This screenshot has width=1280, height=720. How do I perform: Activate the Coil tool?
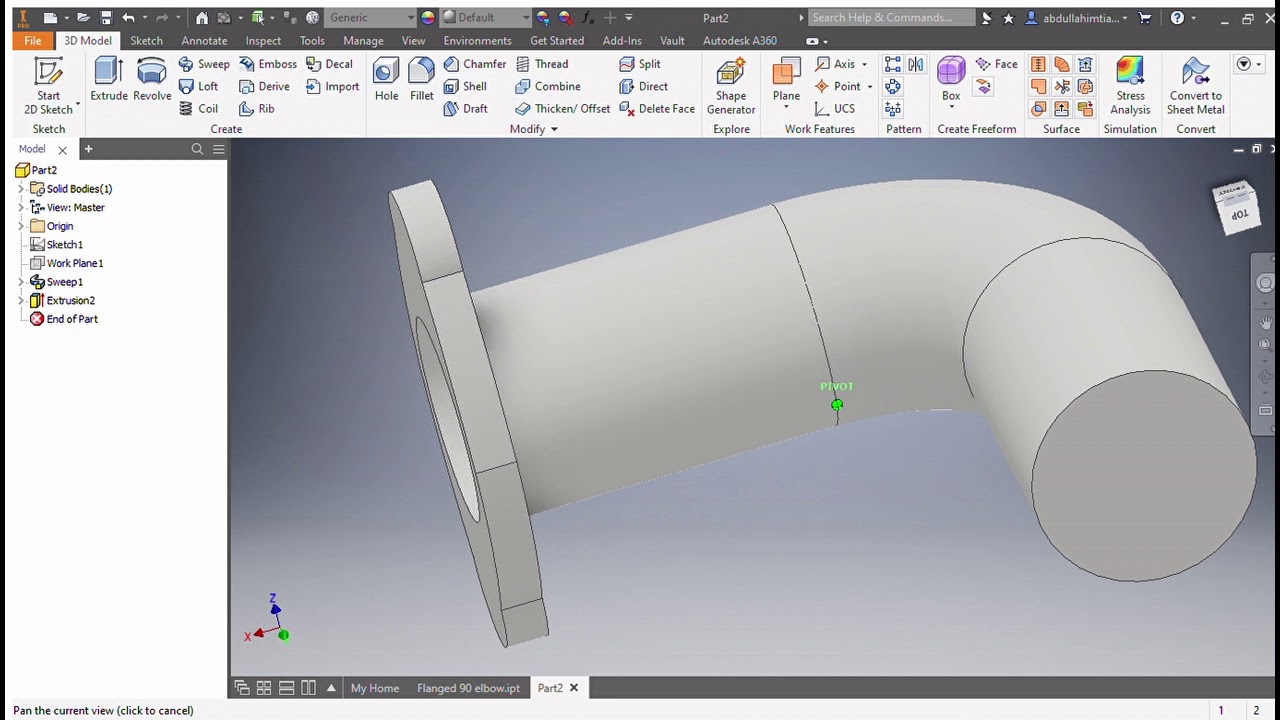tap(198, 108)
